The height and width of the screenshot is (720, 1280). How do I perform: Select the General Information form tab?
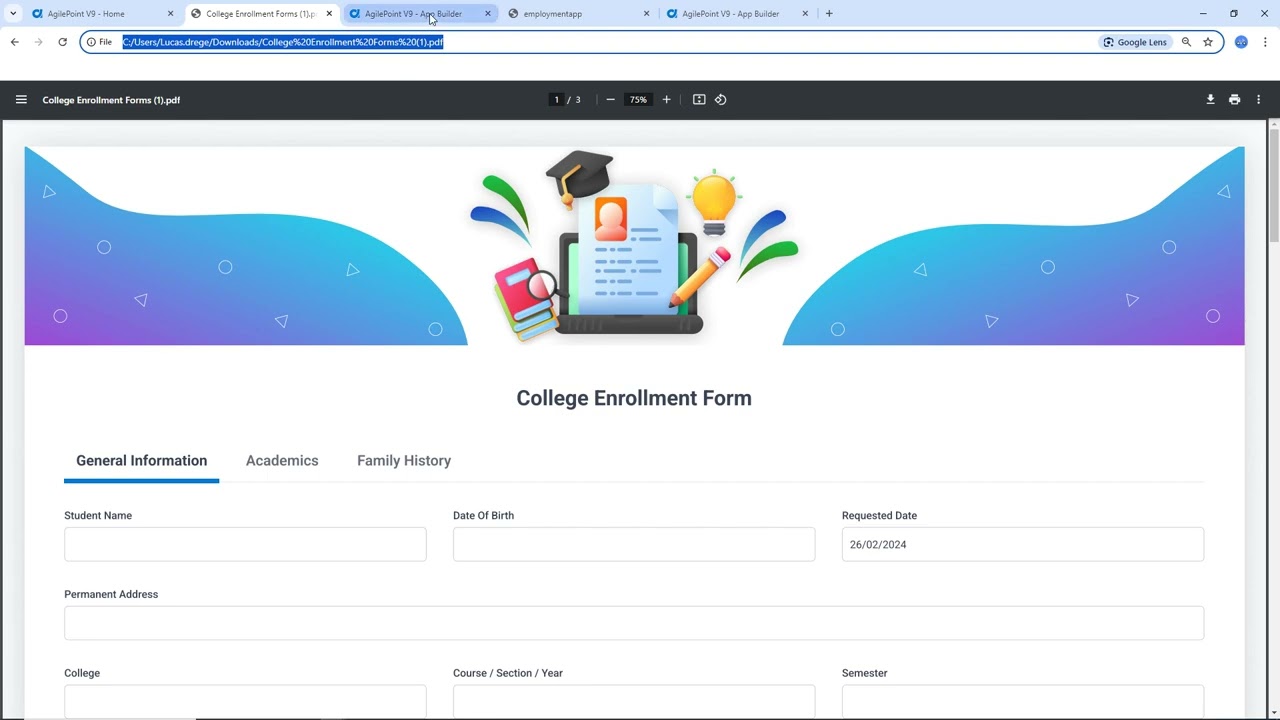click(141, 461)
